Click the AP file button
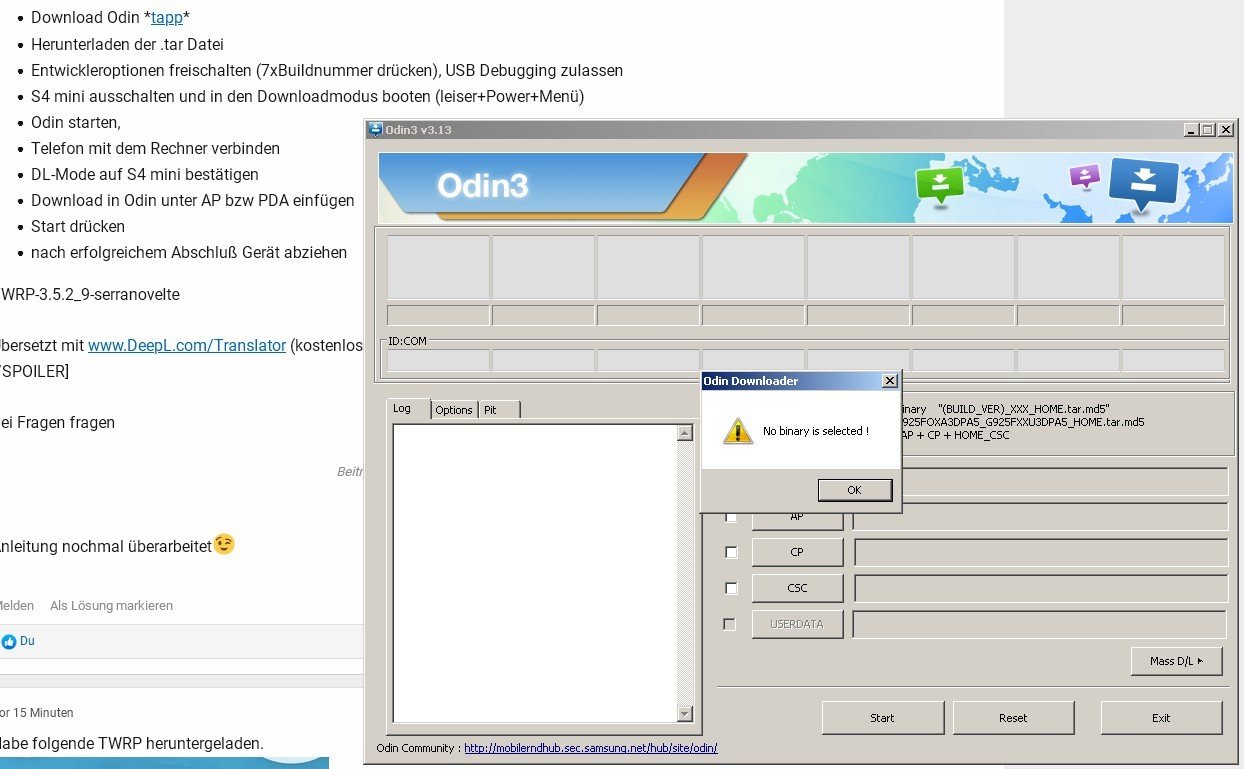The image size is (1244, 769). tap(797, 517)
